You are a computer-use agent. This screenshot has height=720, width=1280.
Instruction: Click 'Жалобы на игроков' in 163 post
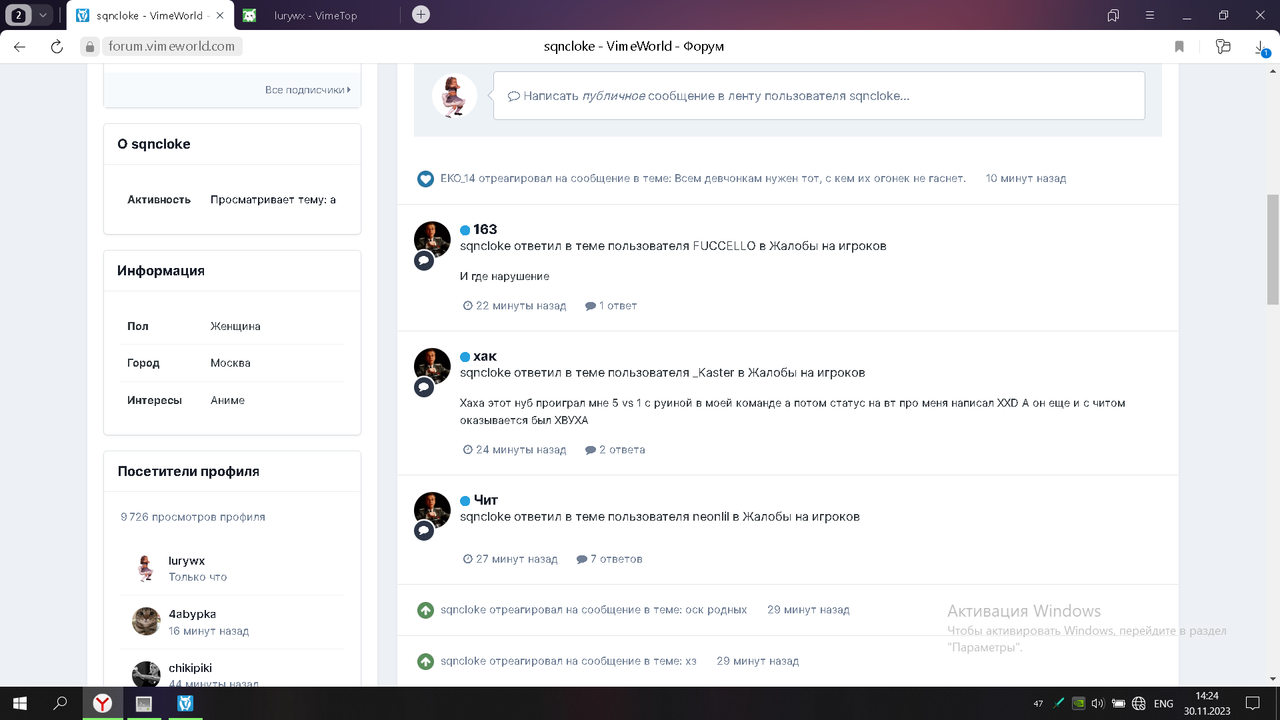point(827,246)
